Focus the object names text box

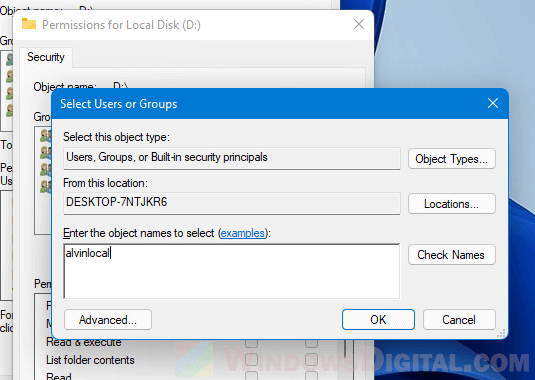pyautogui.click(x=232, y=271)
